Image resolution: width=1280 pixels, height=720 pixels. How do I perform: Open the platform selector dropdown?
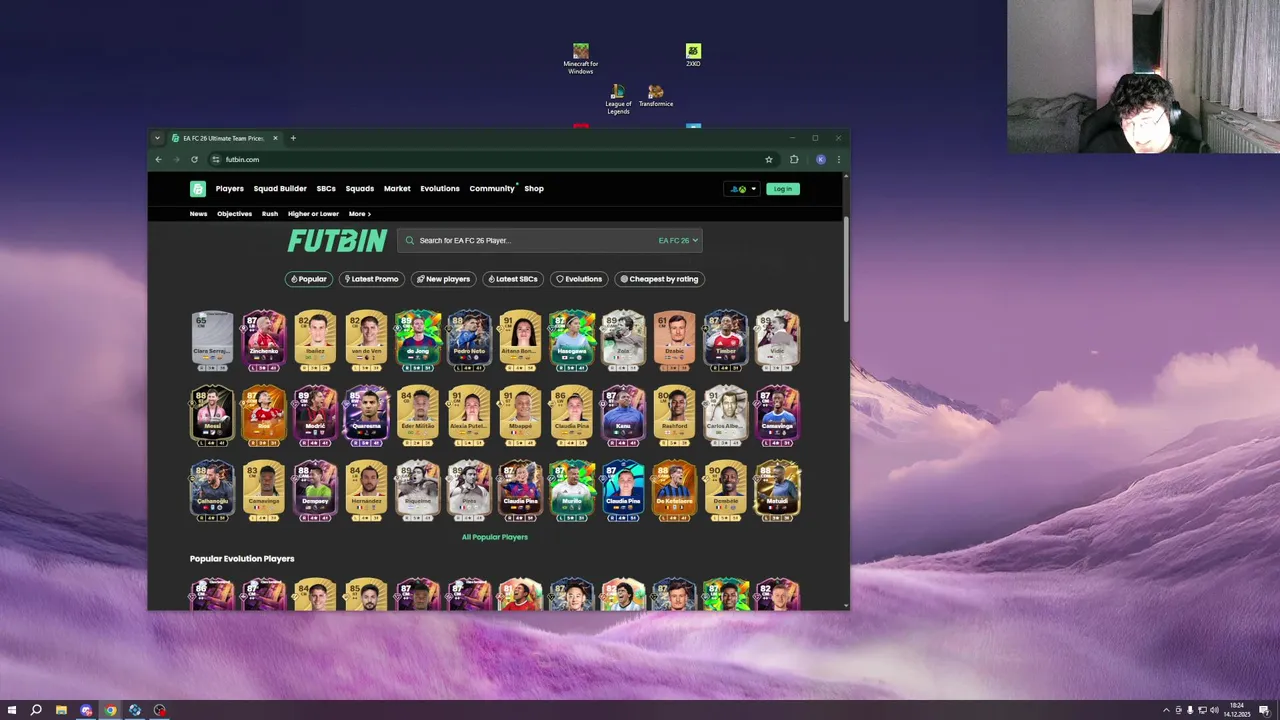click(x=742, y=189)
